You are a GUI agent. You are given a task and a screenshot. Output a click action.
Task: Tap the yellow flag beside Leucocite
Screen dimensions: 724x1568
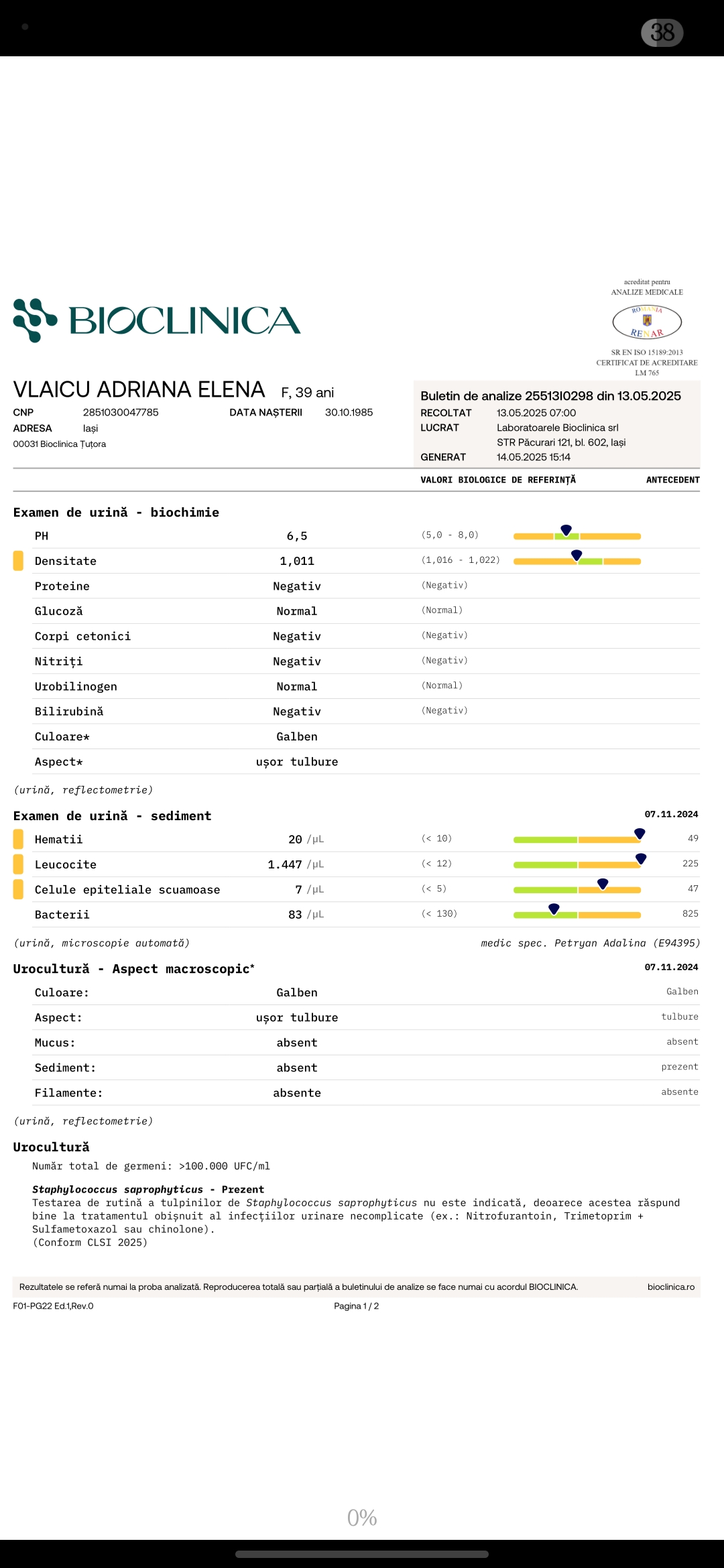click(x=18, y=864)
